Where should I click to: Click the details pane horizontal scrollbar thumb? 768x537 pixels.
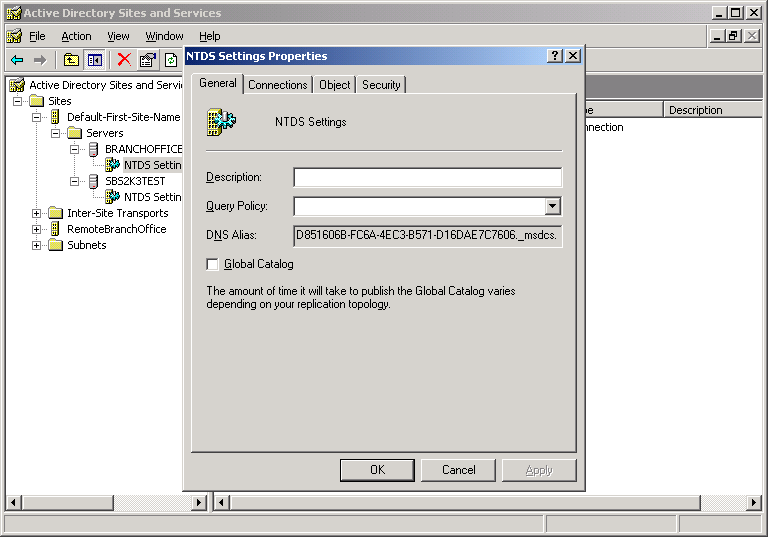[x=465, y=502]
